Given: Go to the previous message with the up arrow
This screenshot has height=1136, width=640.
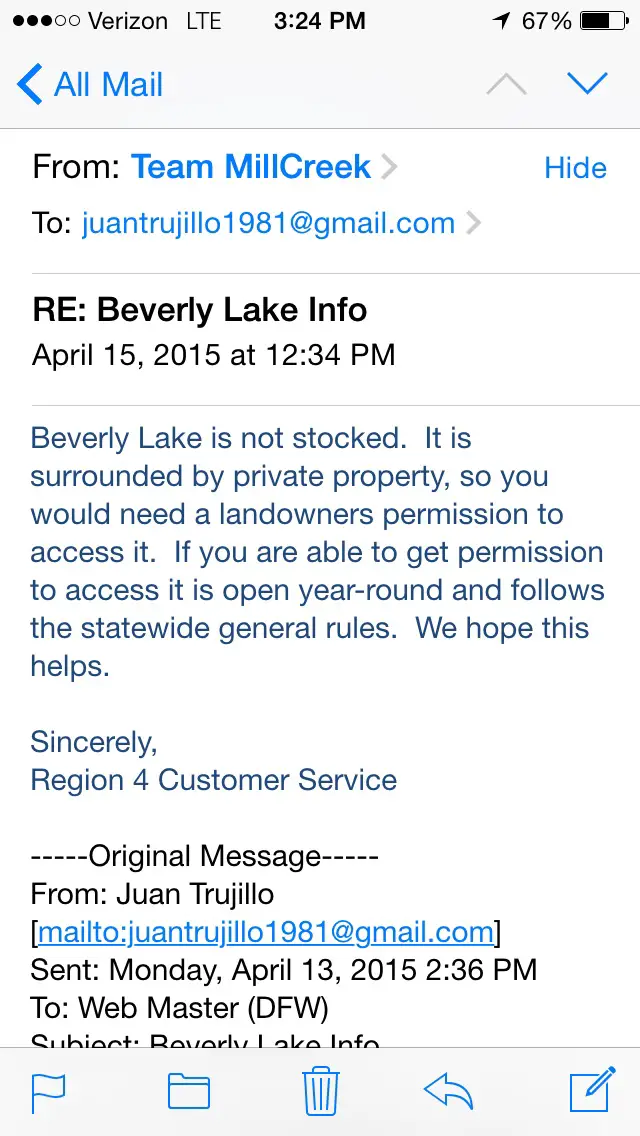Looking at the screenshot, I should coord(506,85).
